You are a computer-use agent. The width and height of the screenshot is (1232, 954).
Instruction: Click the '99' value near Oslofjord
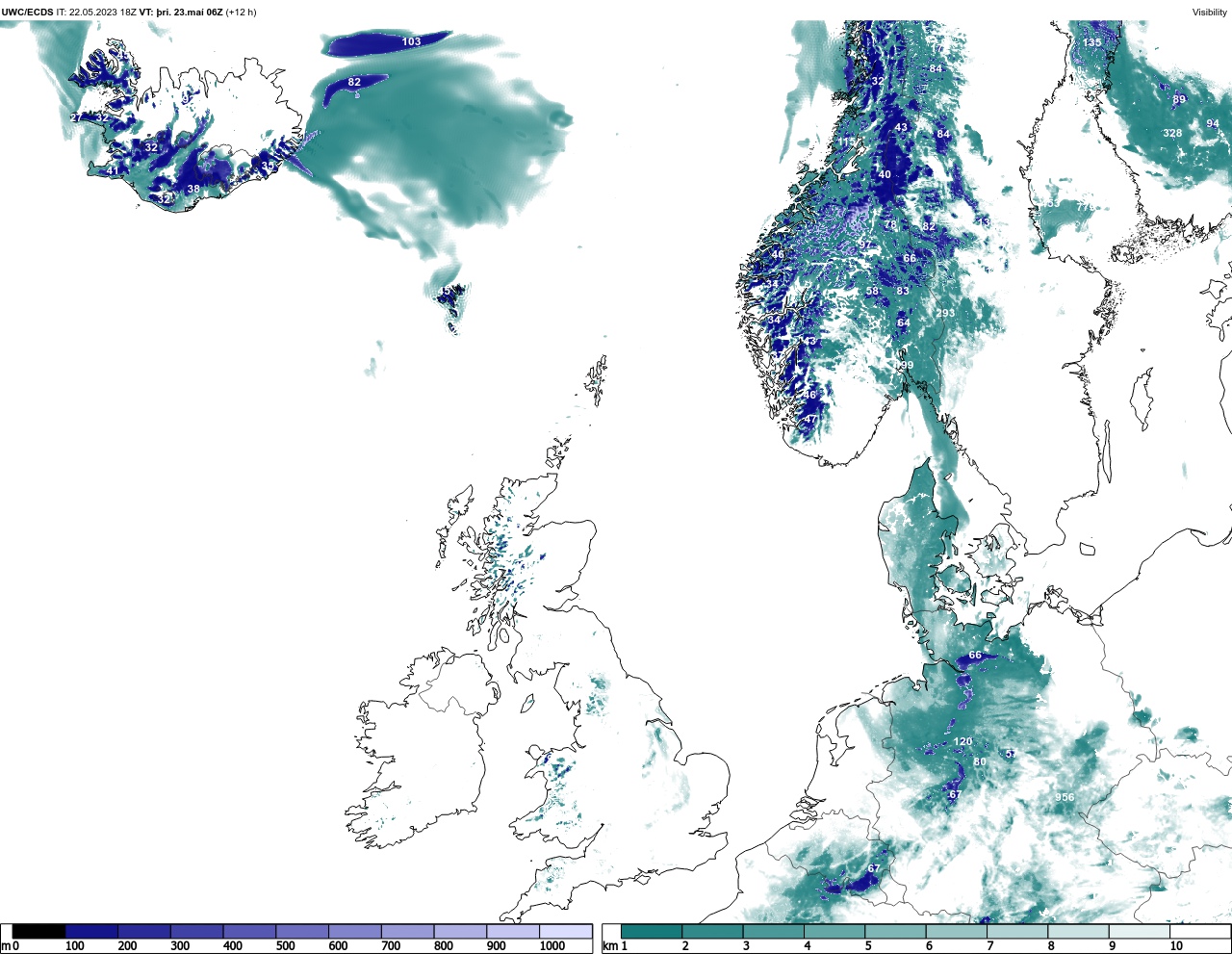[907, 366]
